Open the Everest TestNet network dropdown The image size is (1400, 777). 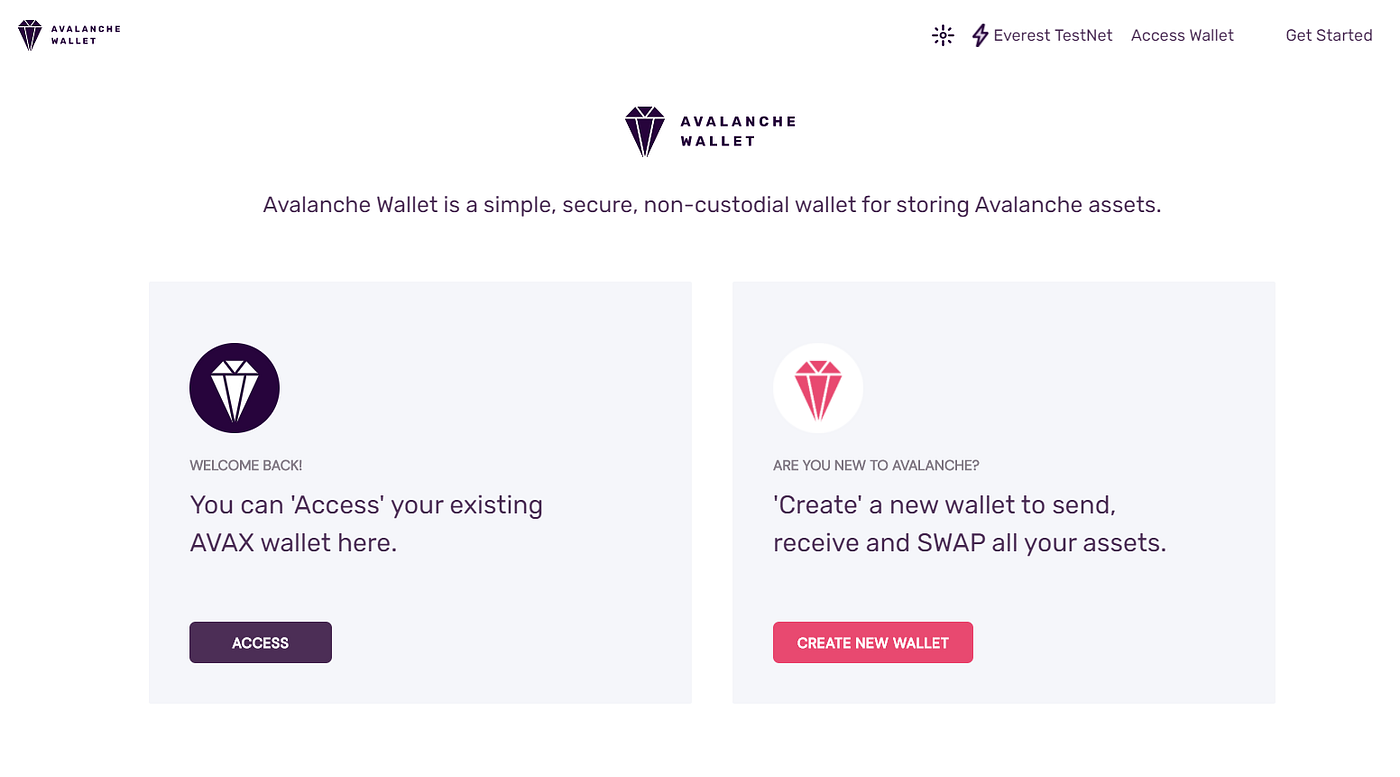[1053, 35]
